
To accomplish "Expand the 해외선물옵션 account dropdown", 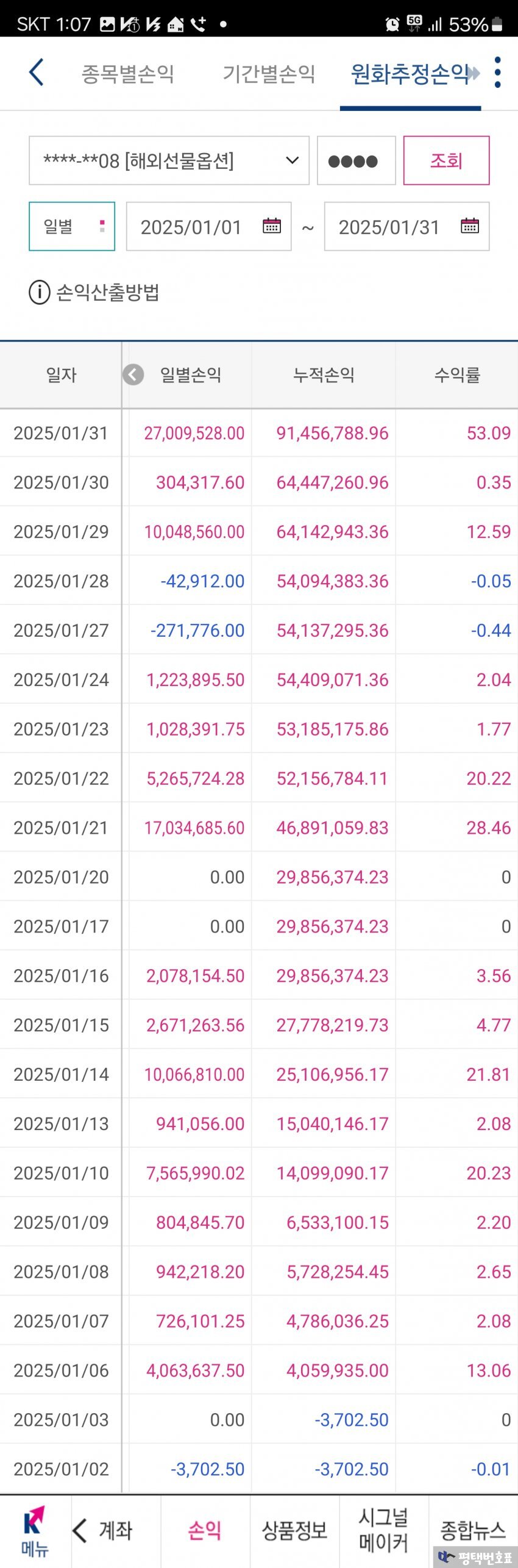I will 169,160.
